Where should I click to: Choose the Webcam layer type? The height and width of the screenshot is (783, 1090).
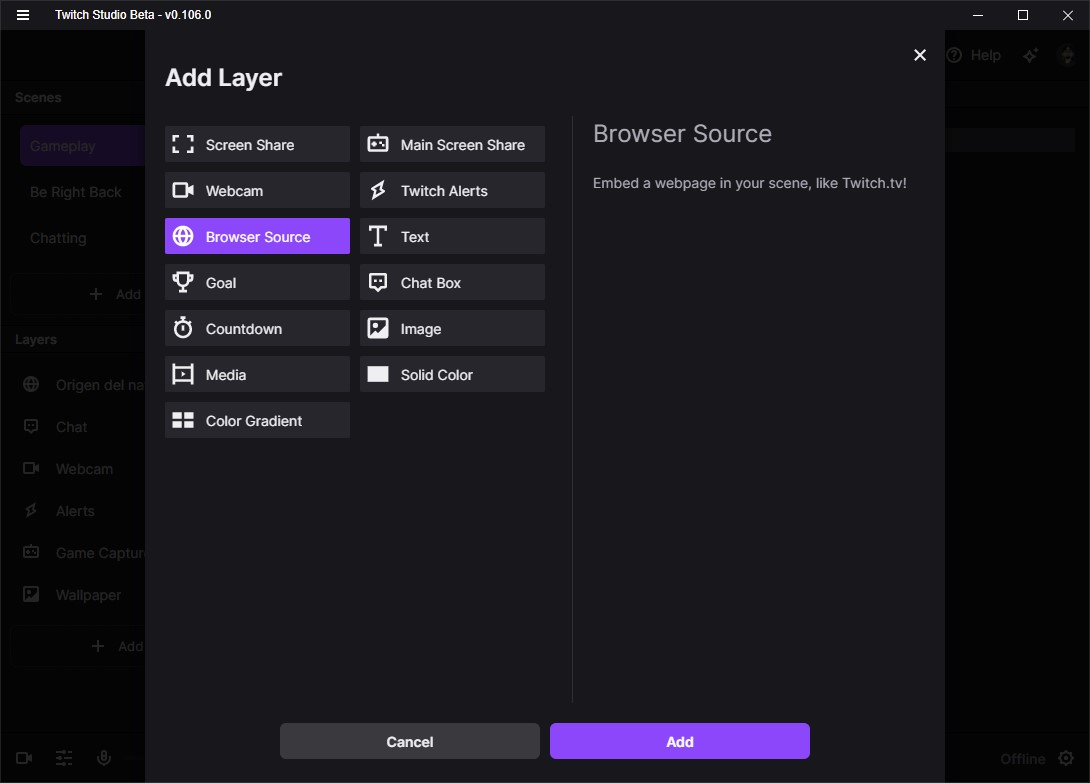(257, 191)
